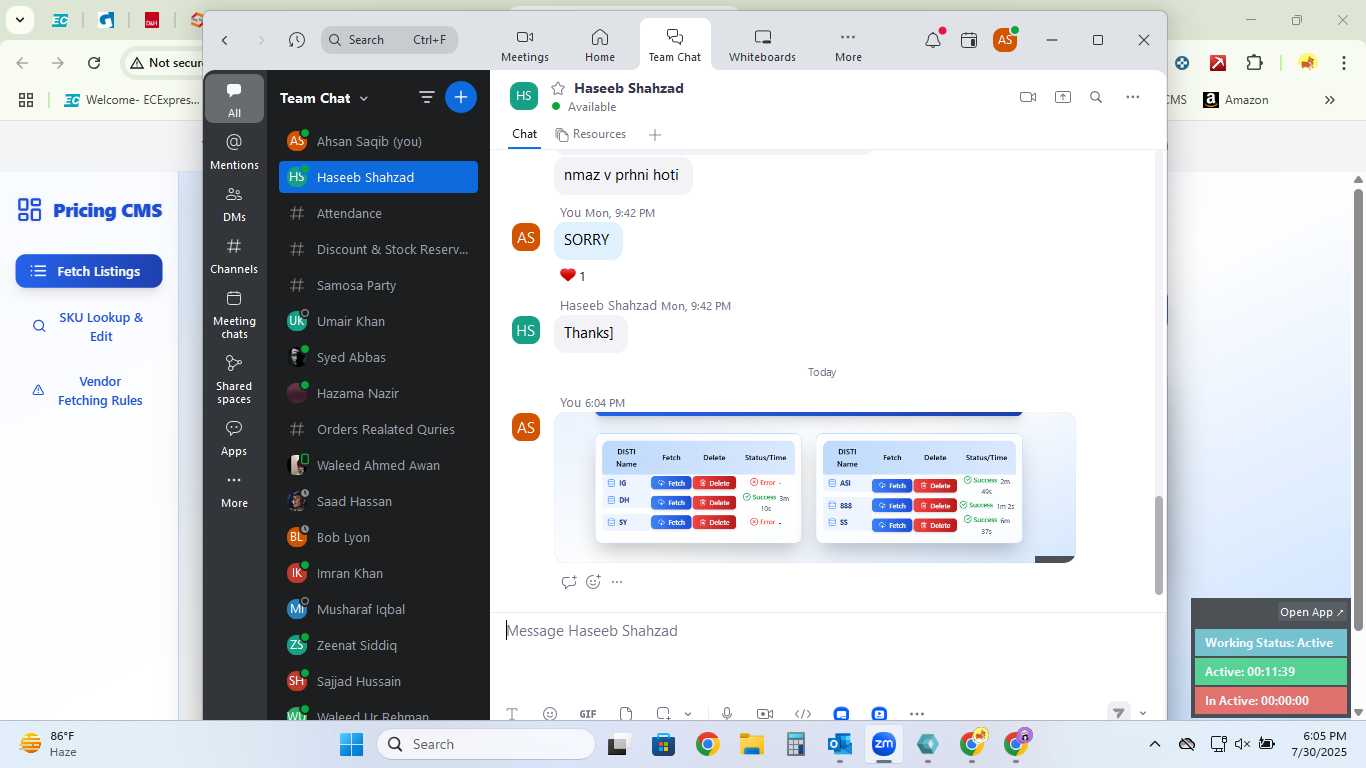Open the Orders Realated Quries channel
Screen dimensions: 1366x768
coord(378,429)
